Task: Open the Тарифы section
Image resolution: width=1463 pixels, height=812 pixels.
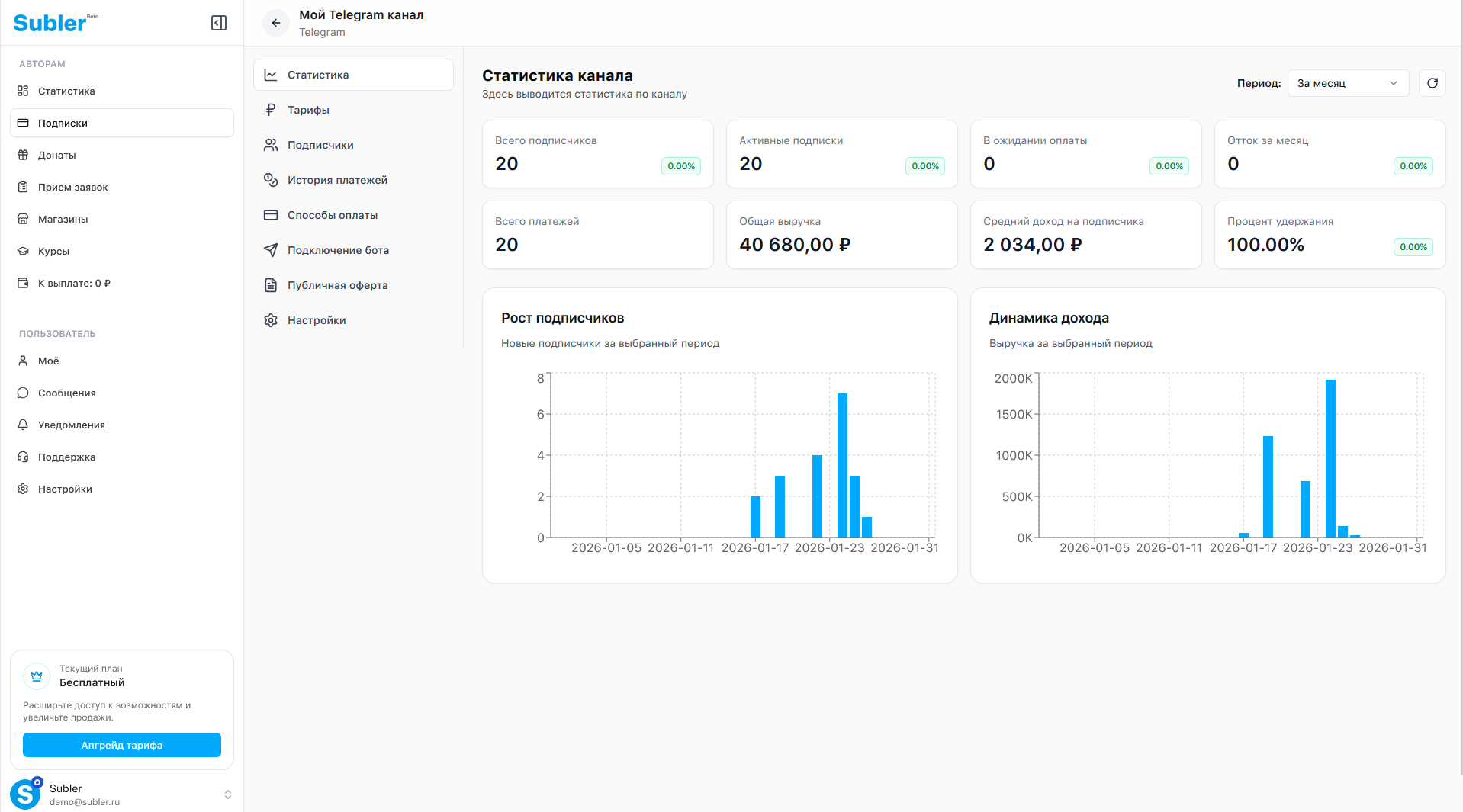Action: (x=308, y=110)
